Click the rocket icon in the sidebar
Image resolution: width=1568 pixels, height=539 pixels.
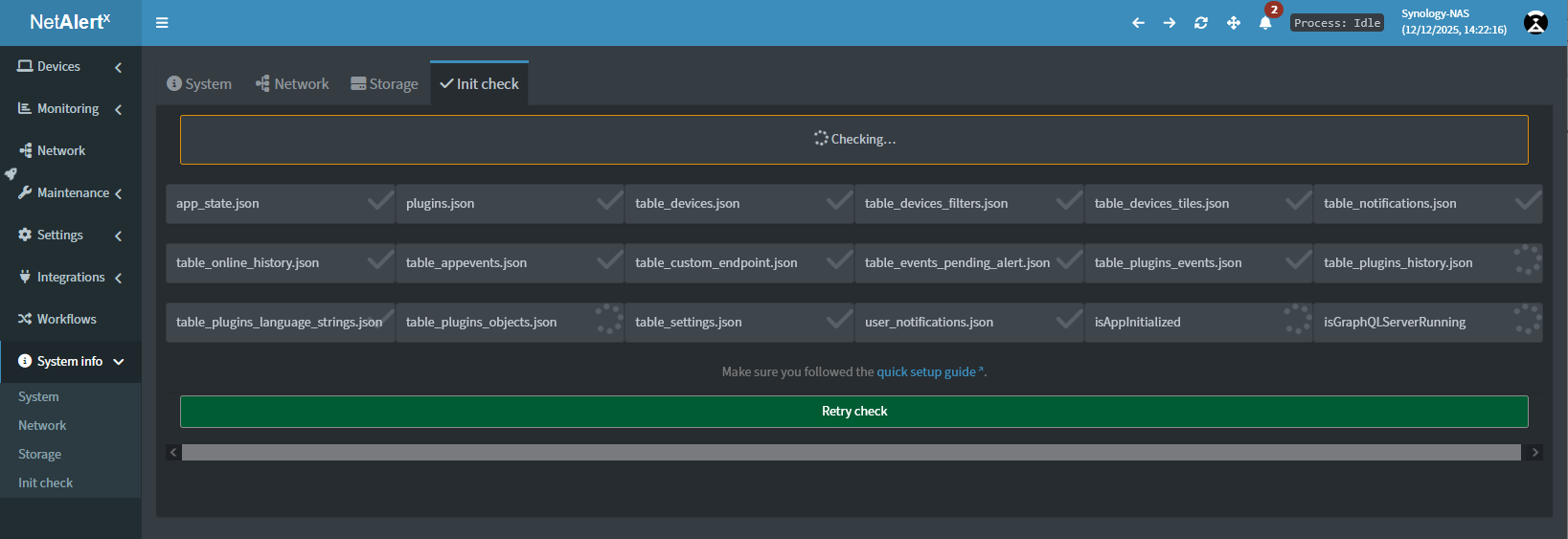[x=11, y=174]
